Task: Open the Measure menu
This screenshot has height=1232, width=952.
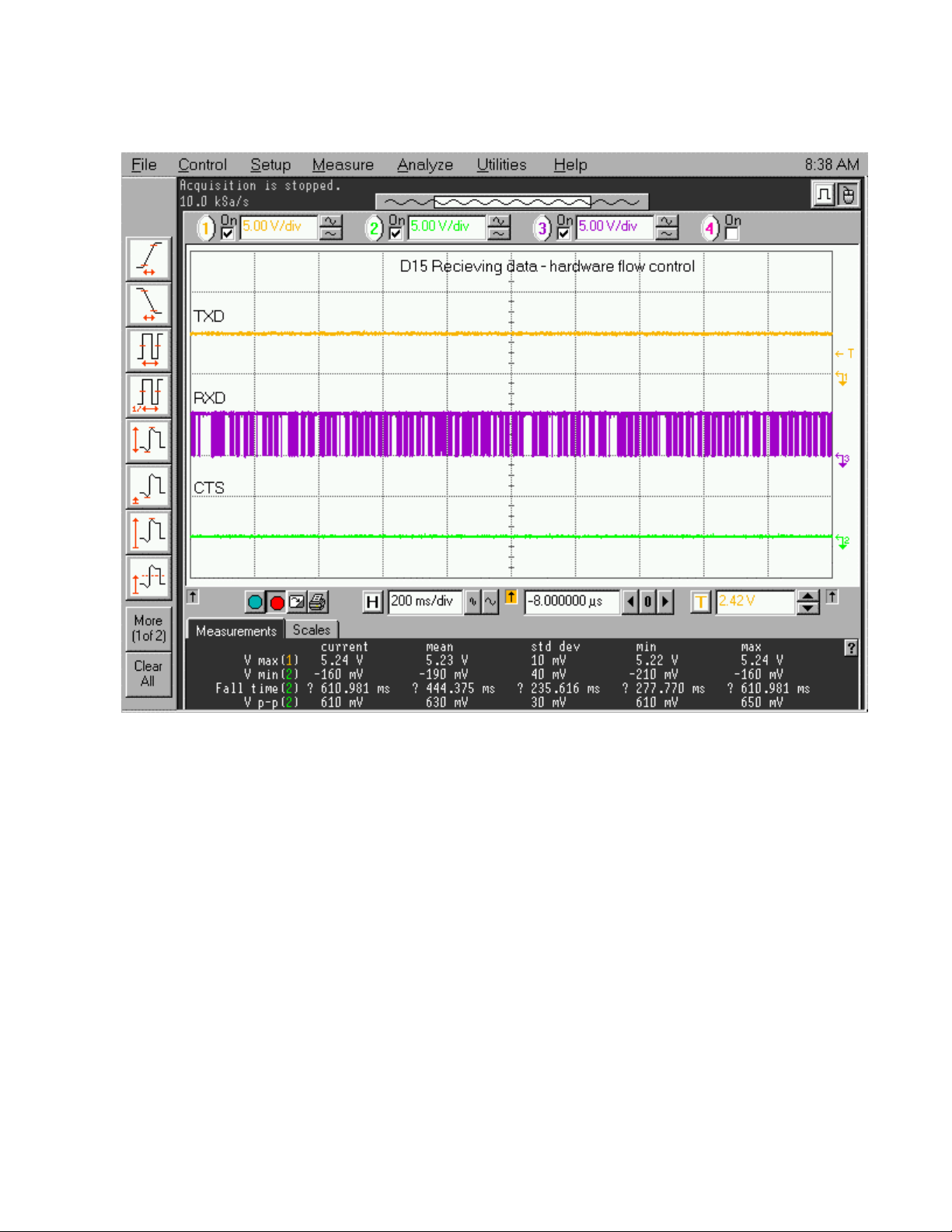Action: tap(343, 165)
